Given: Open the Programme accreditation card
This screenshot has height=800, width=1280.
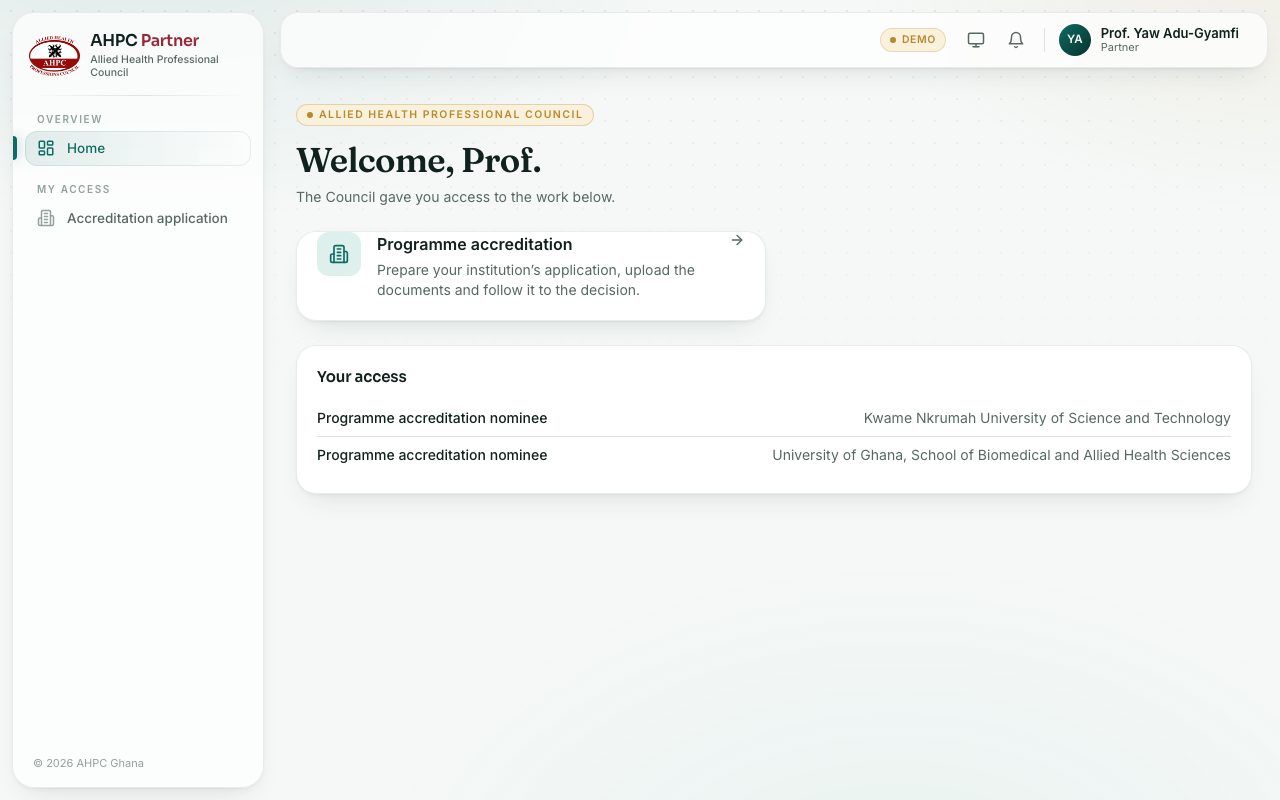Looking at the screenshot, I should pyautogui.click(x=531, y=276).
